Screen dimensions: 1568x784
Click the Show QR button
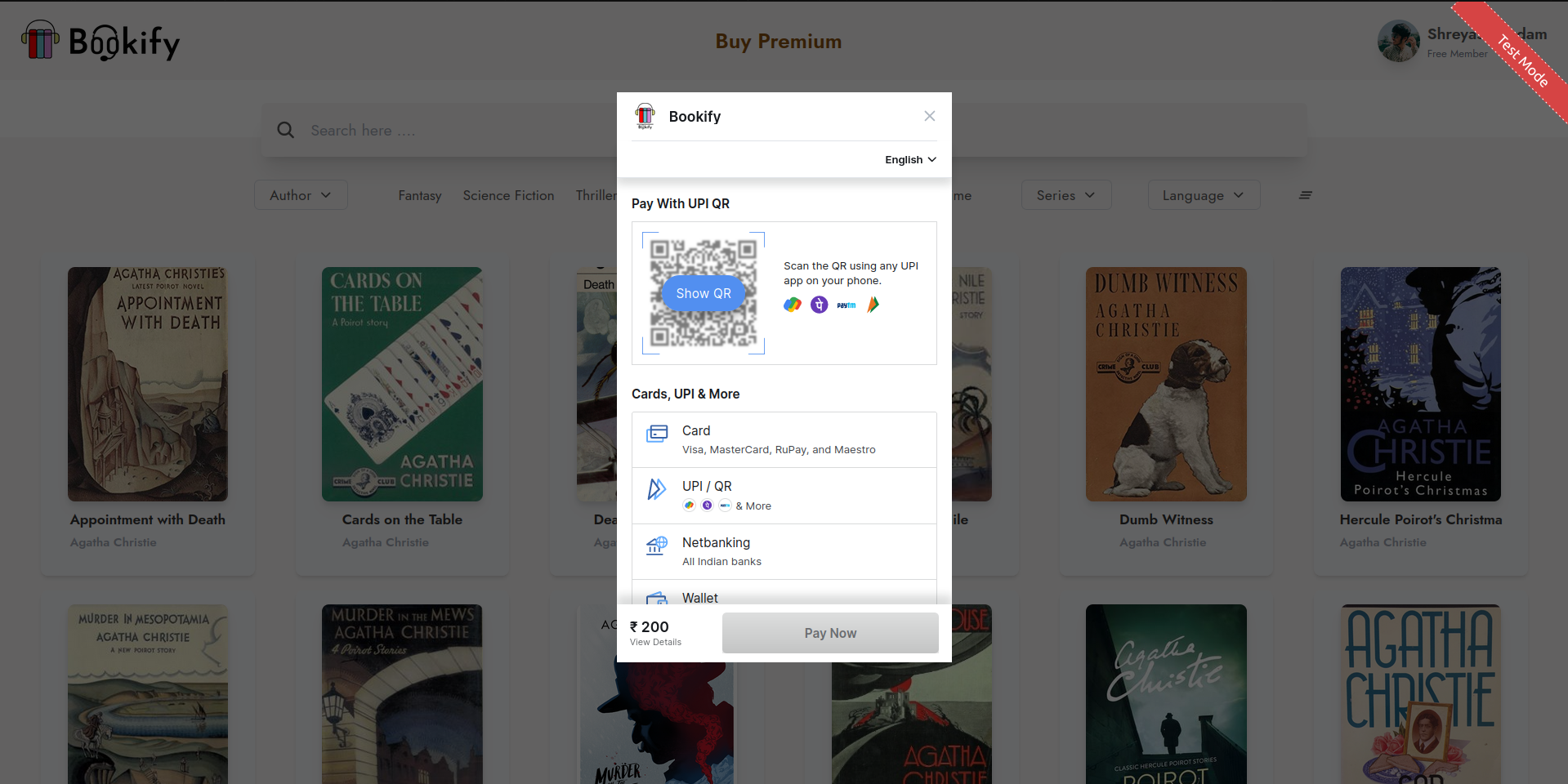point(704,293)
